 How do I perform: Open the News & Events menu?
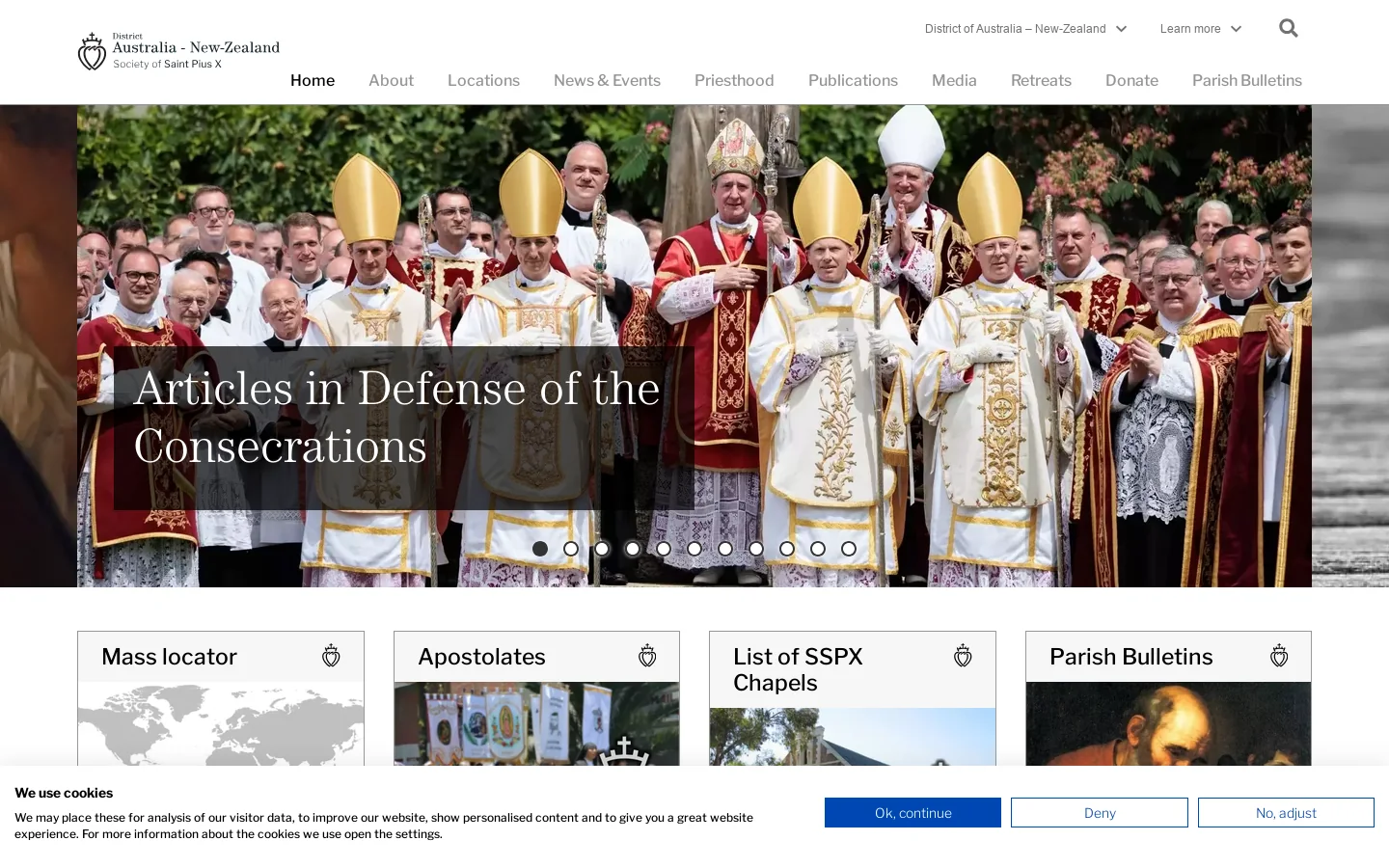click(x=607, y=81)
